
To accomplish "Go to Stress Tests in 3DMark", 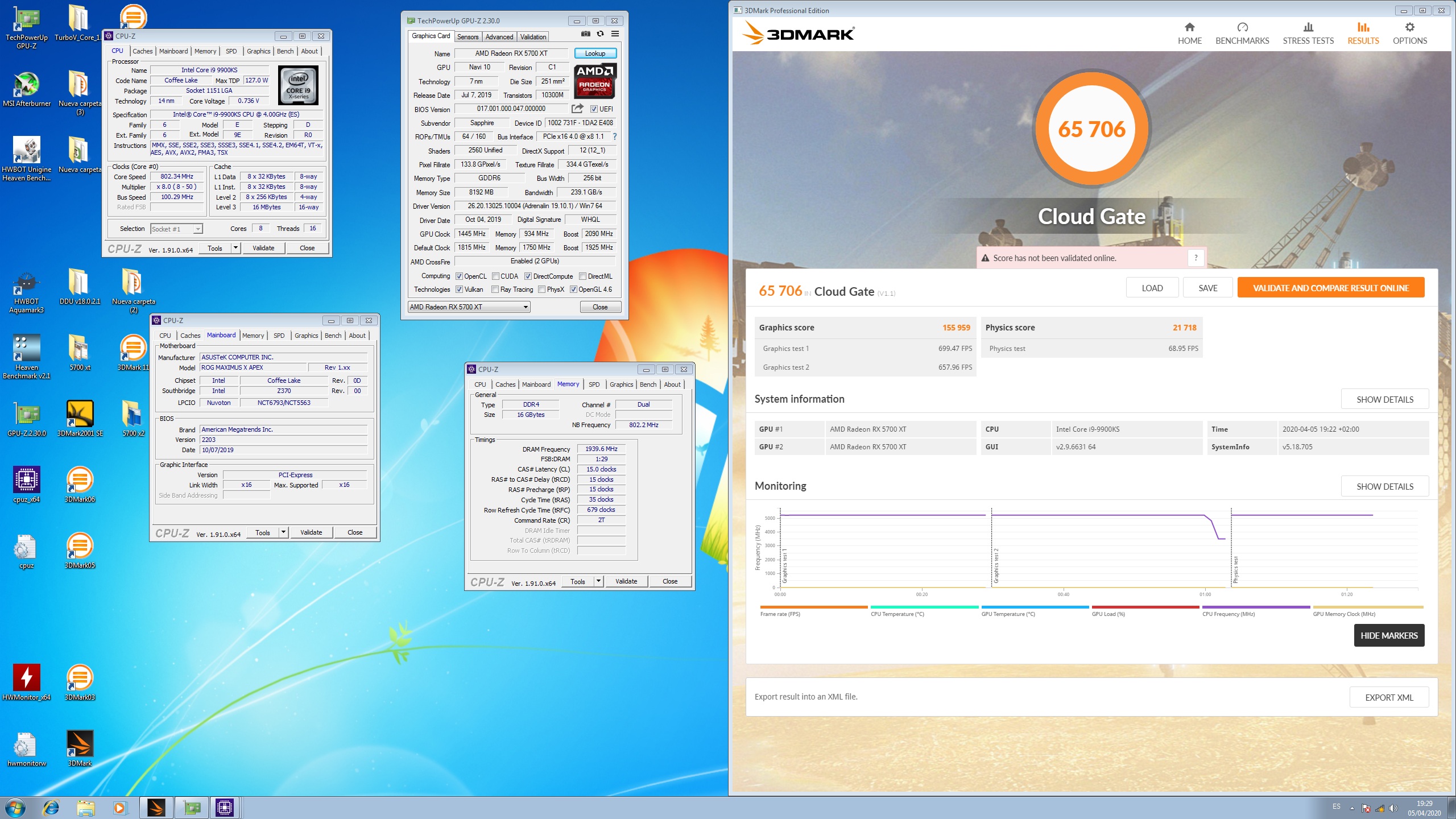I will (1308, 34).
